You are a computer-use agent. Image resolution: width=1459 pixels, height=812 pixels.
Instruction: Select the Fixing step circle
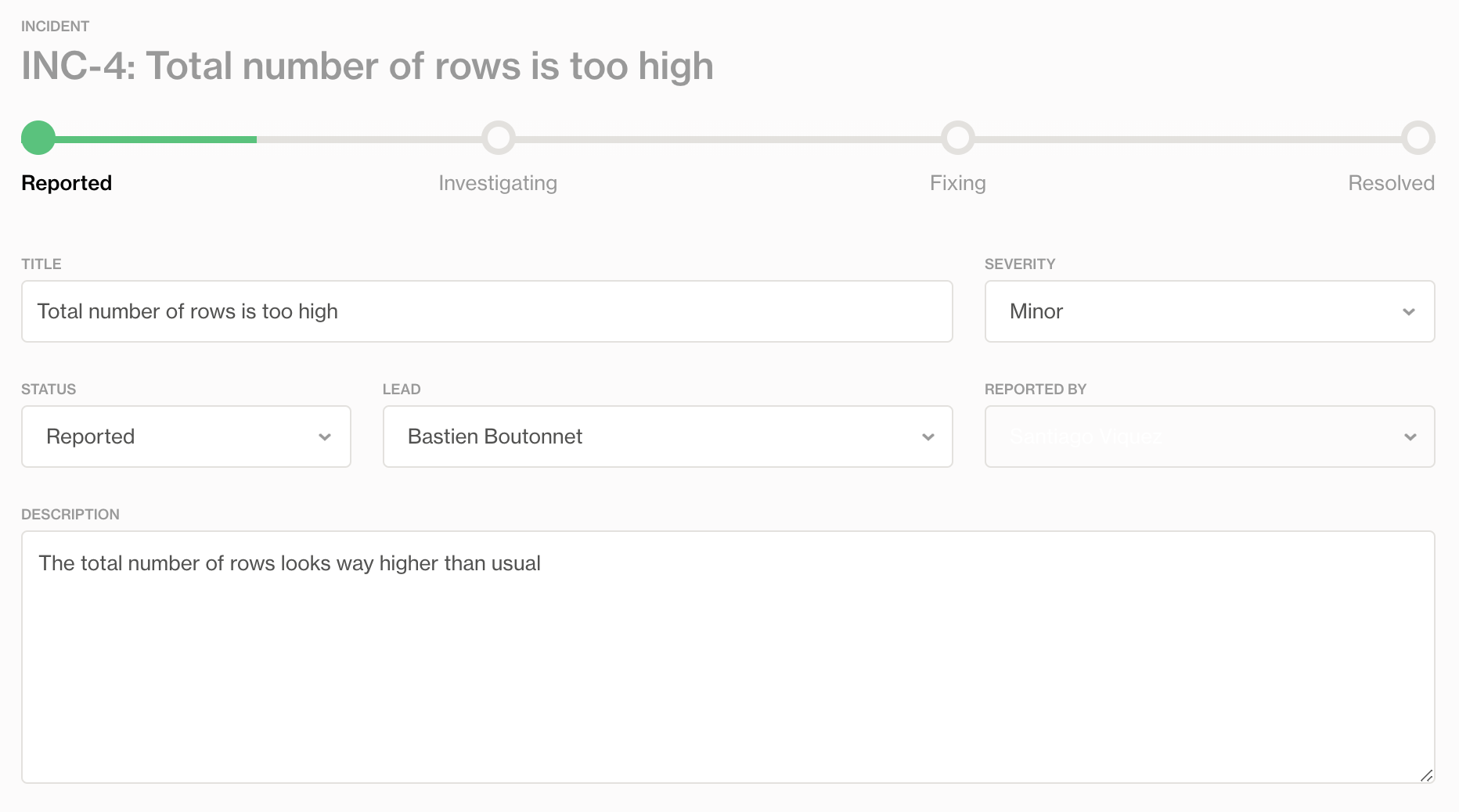click(958, 138)
